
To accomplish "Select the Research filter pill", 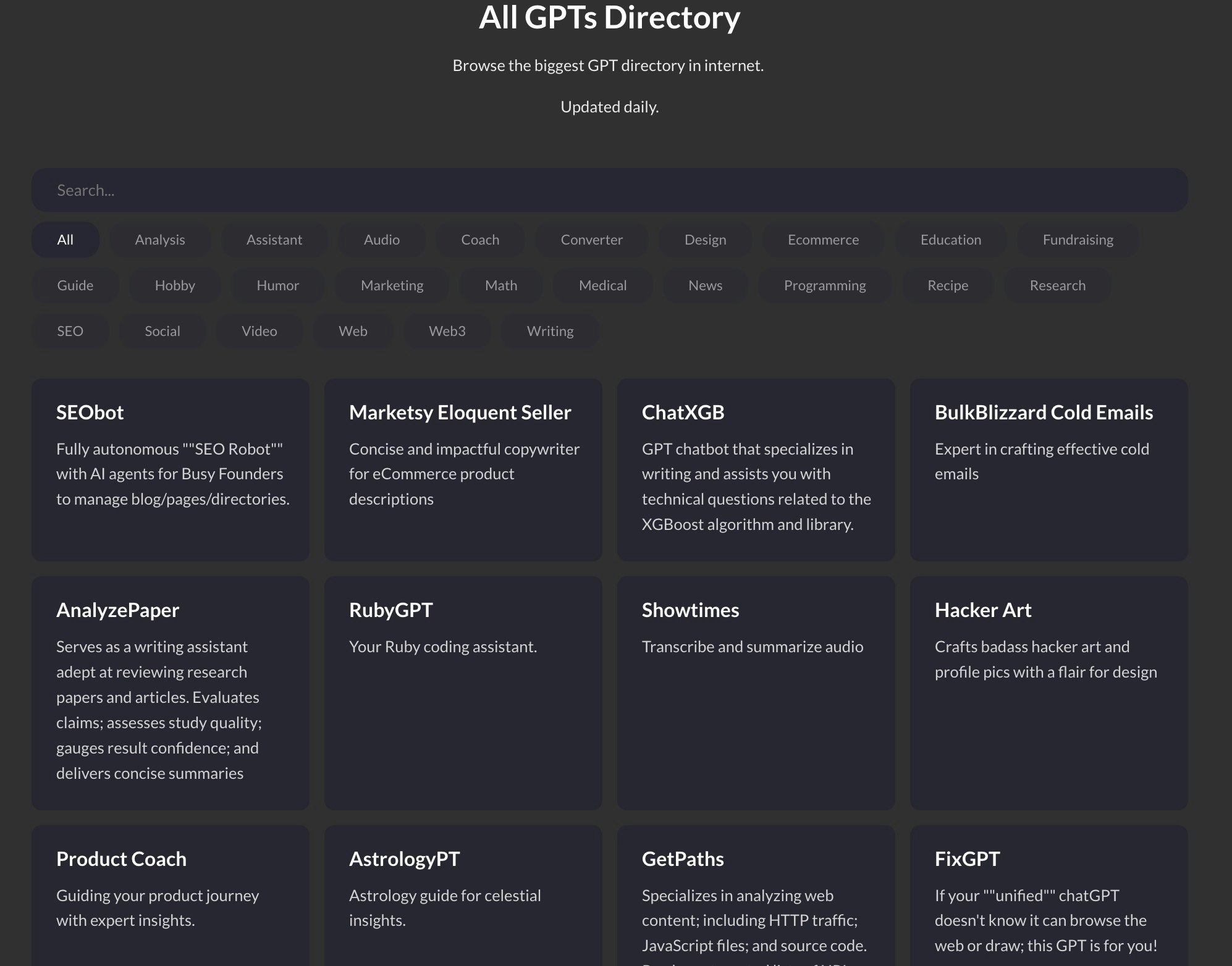I will point(1057,285).
